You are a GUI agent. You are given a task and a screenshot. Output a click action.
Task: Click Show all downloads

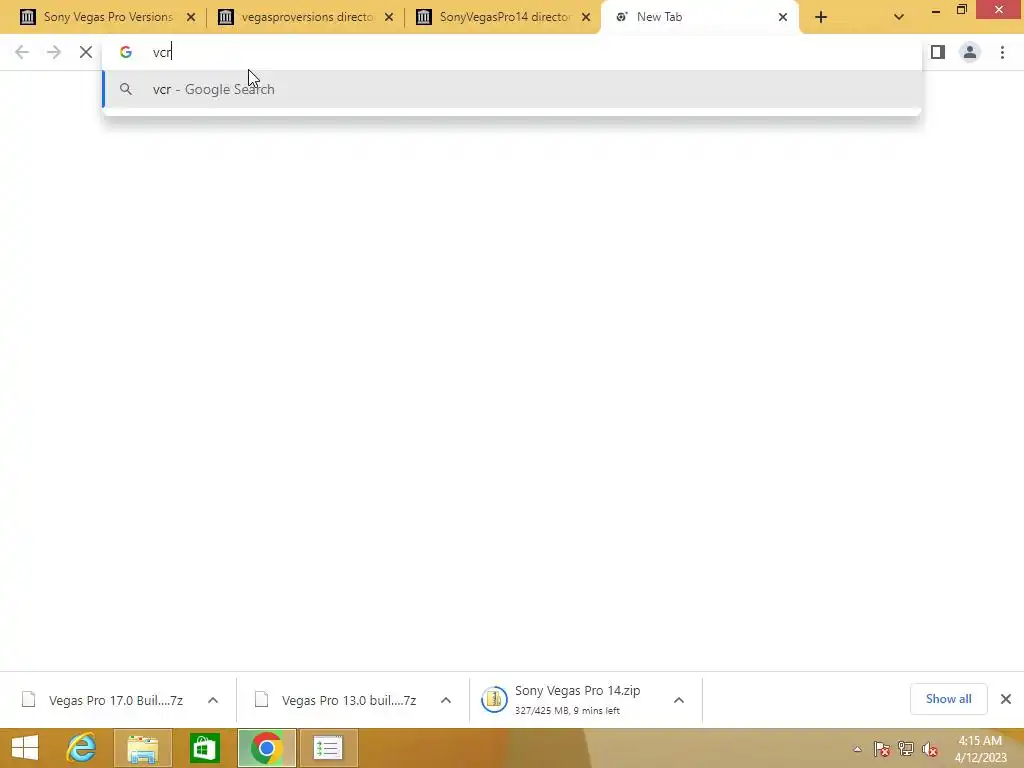pos(948,699)
